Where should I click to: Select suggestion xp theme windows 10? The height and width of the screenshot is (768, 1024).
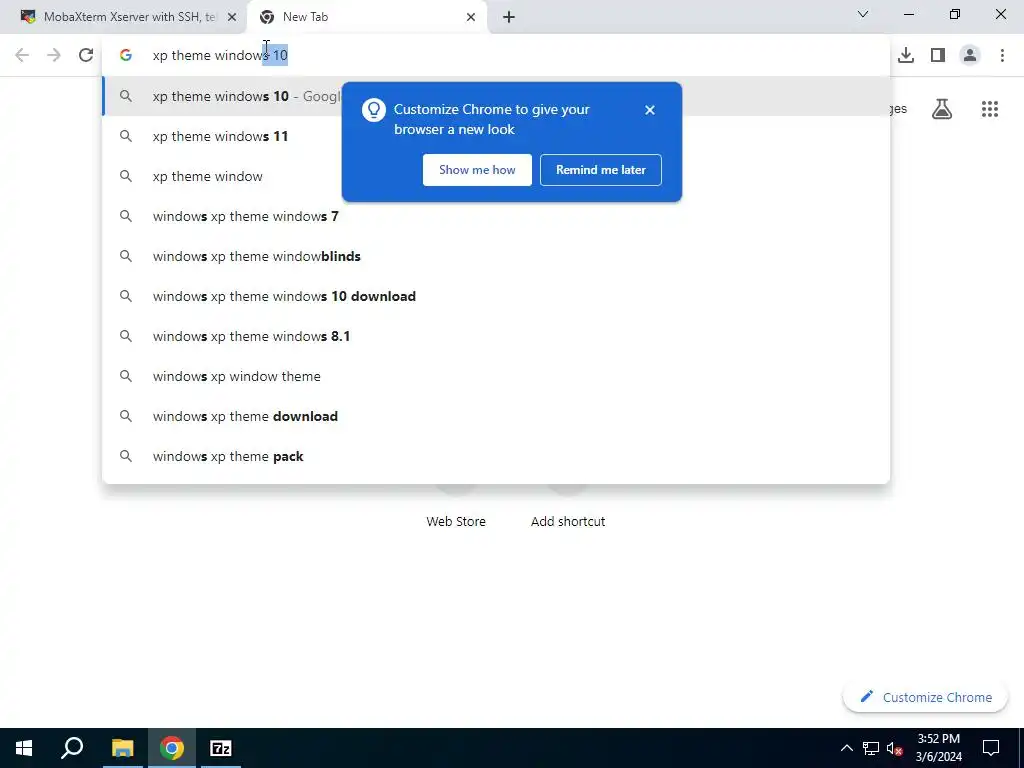tap(496, 96)
